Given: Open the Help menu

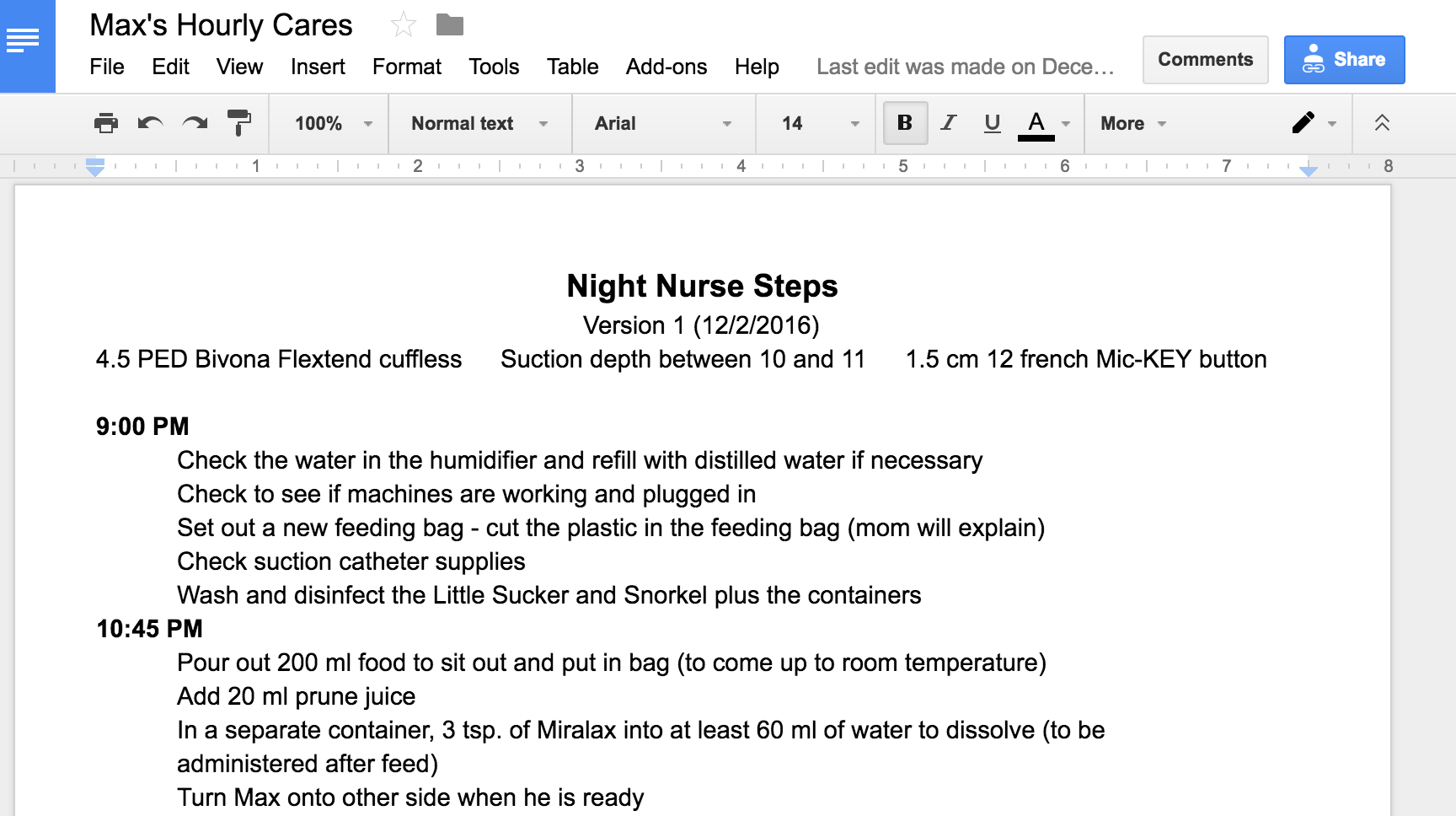Looking at the screenshot, I should 757,67.
